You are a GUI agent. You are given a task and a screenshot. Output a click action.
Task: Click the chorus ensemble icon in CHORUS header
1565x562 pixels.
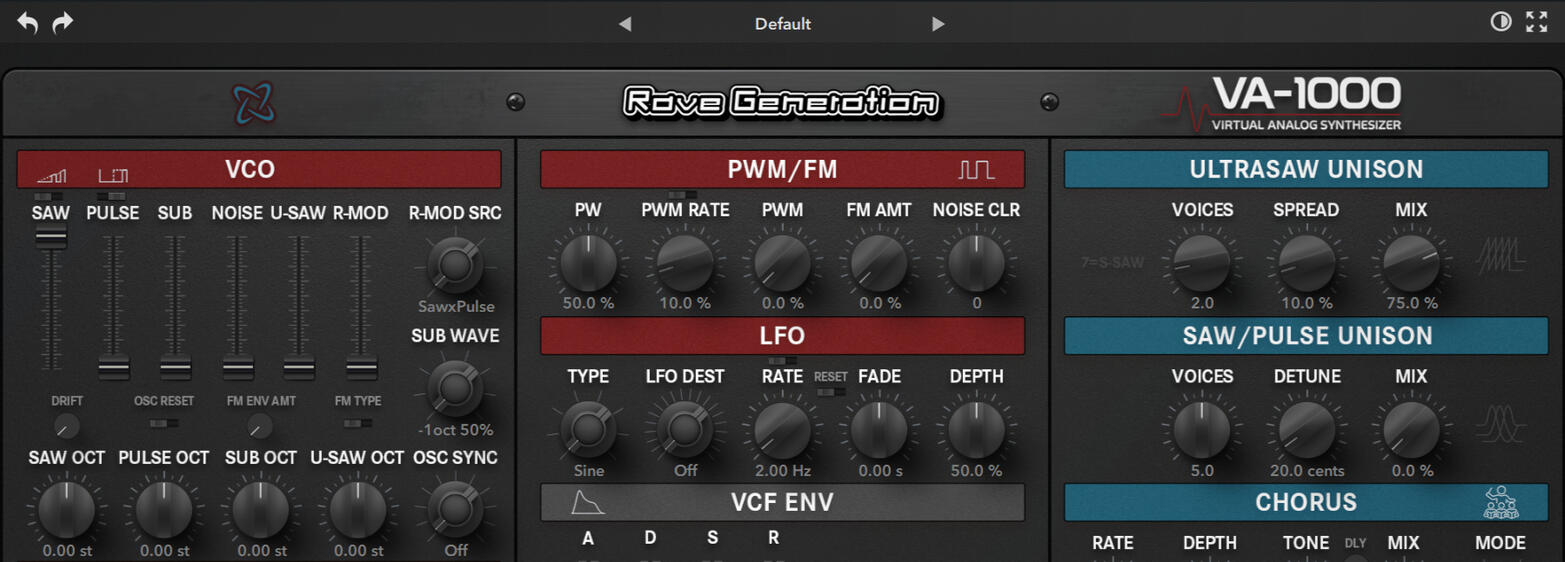[x=1501, y=502]
